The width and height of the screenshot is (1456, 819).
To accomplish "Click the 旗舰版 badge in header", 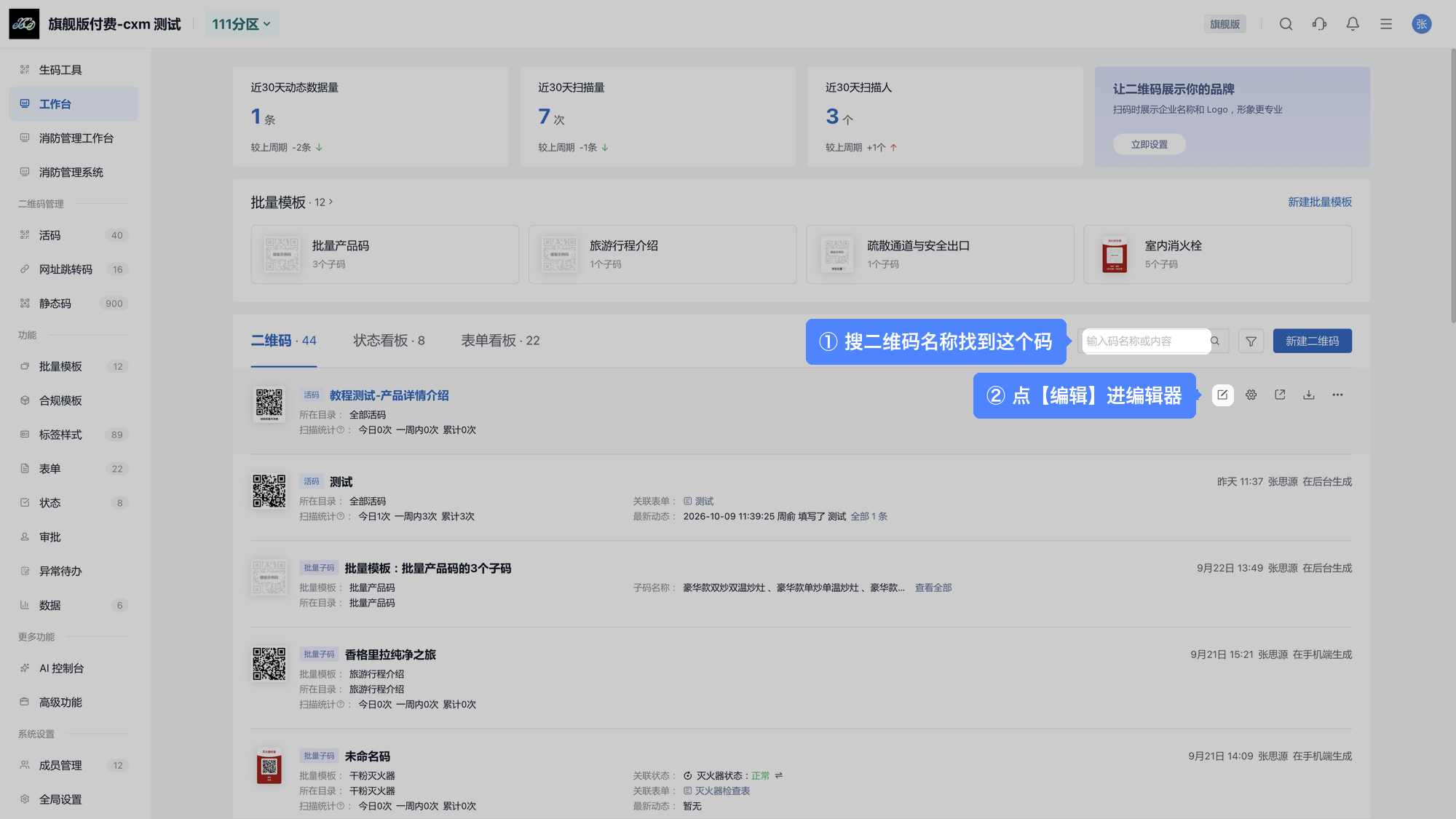I will [x=1224, y=24].
